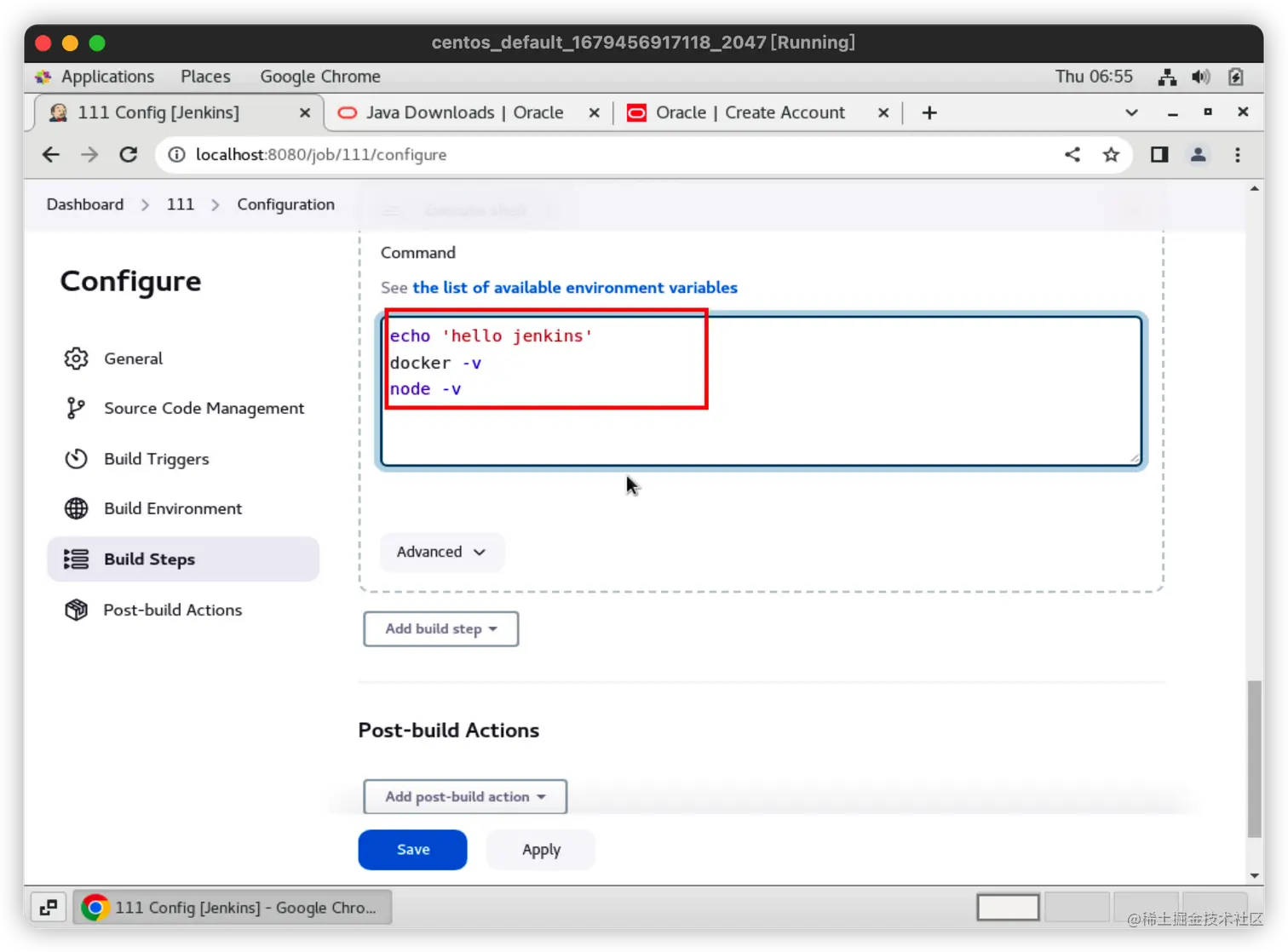
Task: Click the Build Environment globe icon
Action: pos(77,508)
